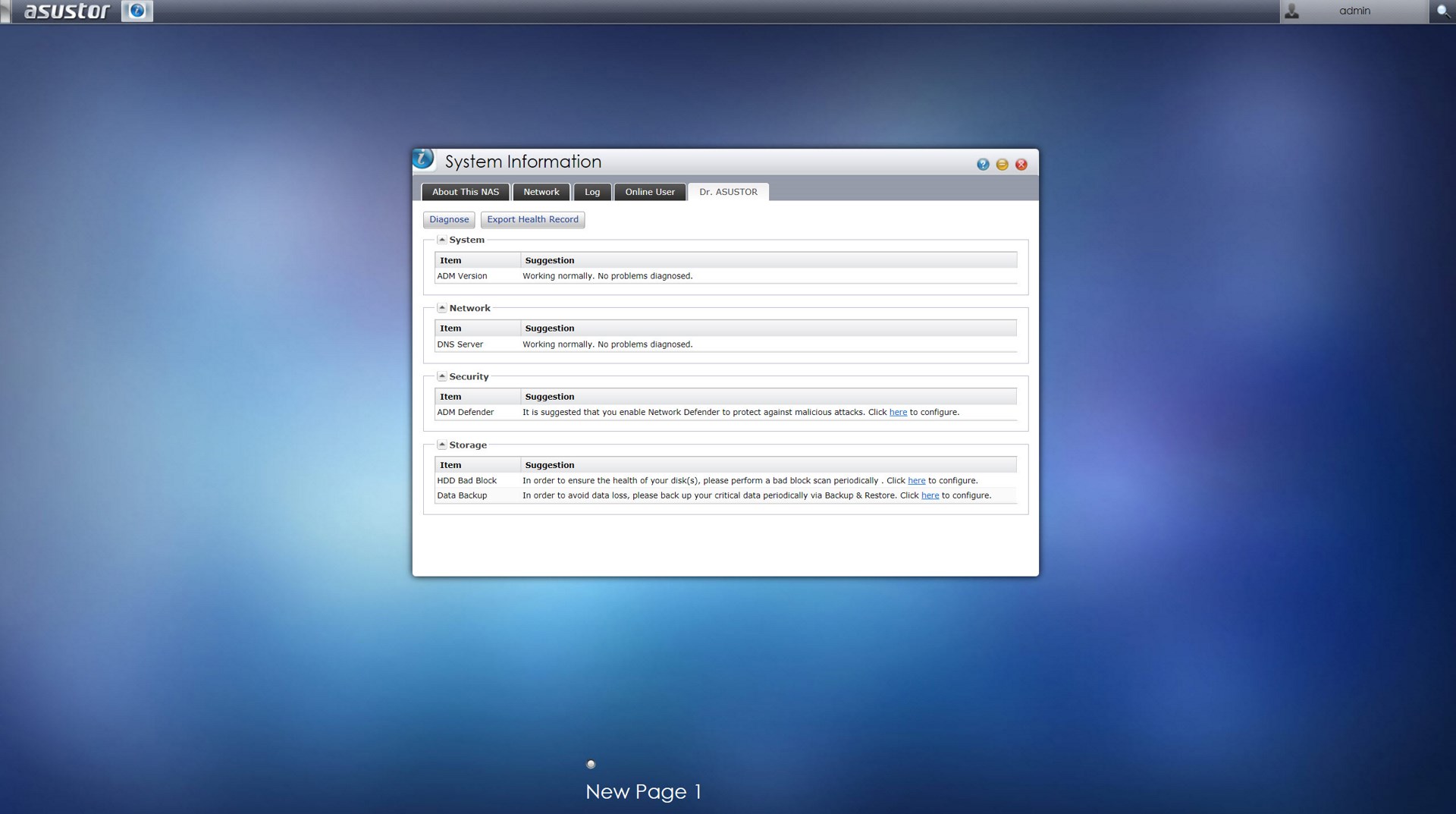Collapse the Security section

coord(441,376)
